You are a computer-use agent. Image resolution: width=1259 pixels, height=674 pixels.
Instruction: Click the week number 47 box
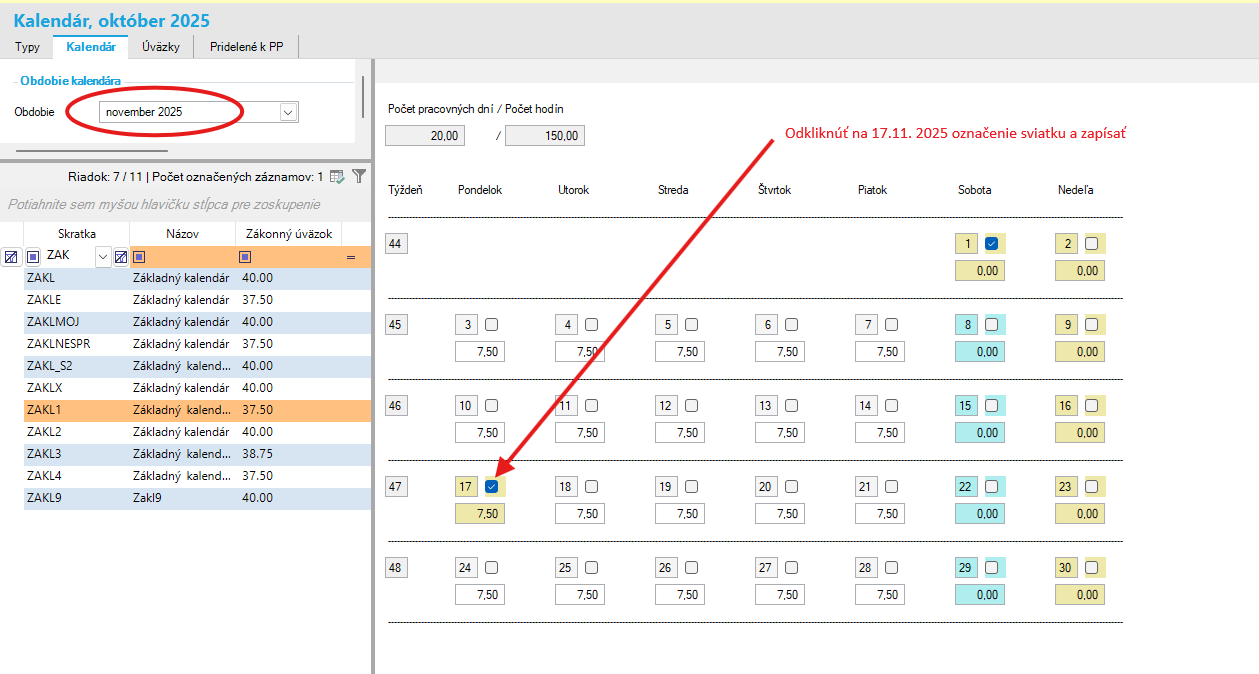[395, 486]
